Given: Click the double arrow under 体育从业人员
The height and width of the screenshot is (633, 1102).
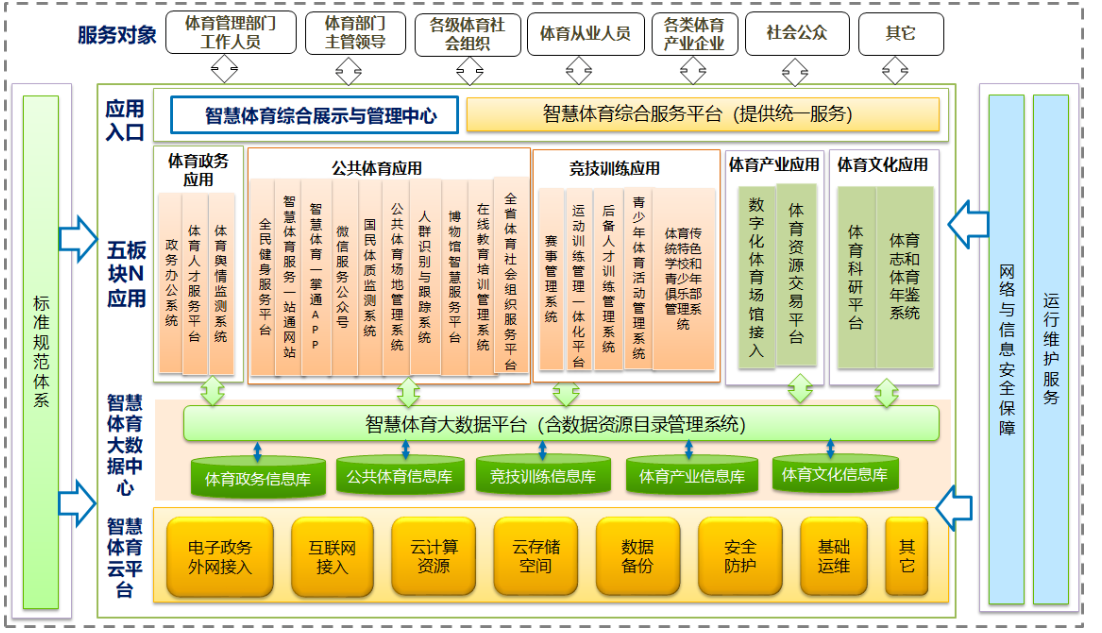Looking at the screenshot, I should [579, 70].
